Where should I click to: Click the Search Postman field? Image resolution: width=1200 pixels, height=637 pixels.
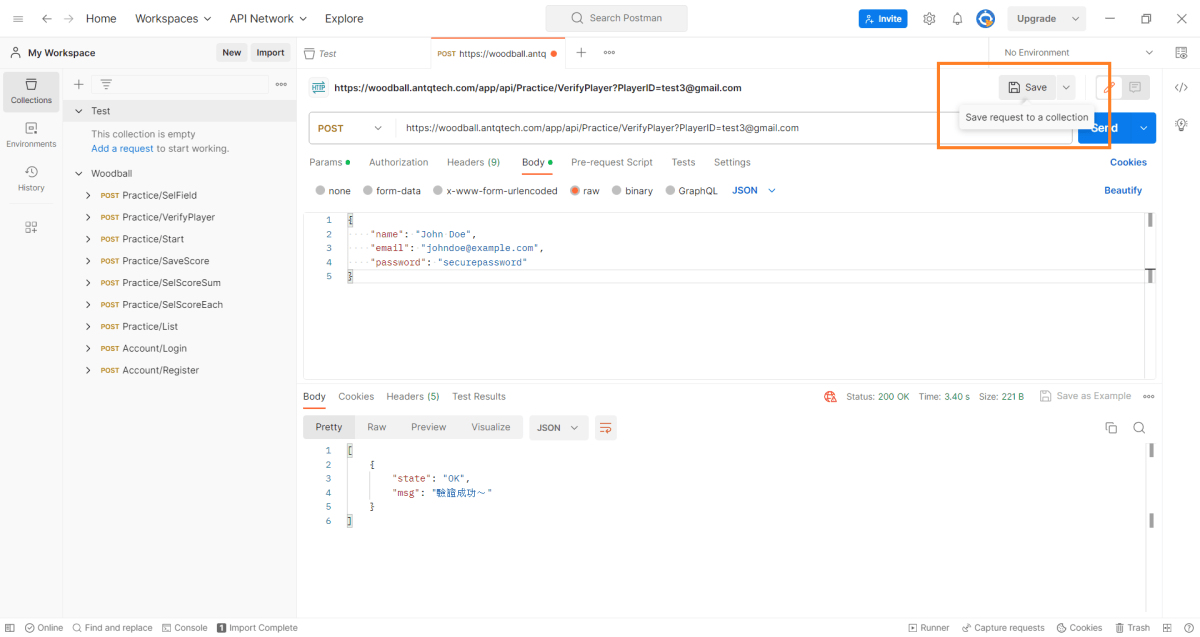616,18
